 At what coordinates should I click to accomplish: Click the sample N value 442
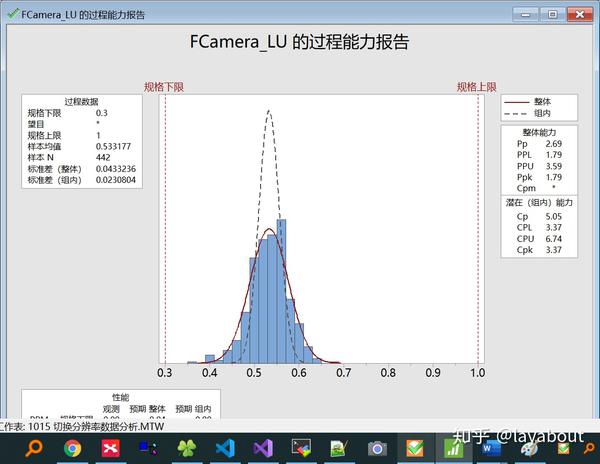[103, 158]
